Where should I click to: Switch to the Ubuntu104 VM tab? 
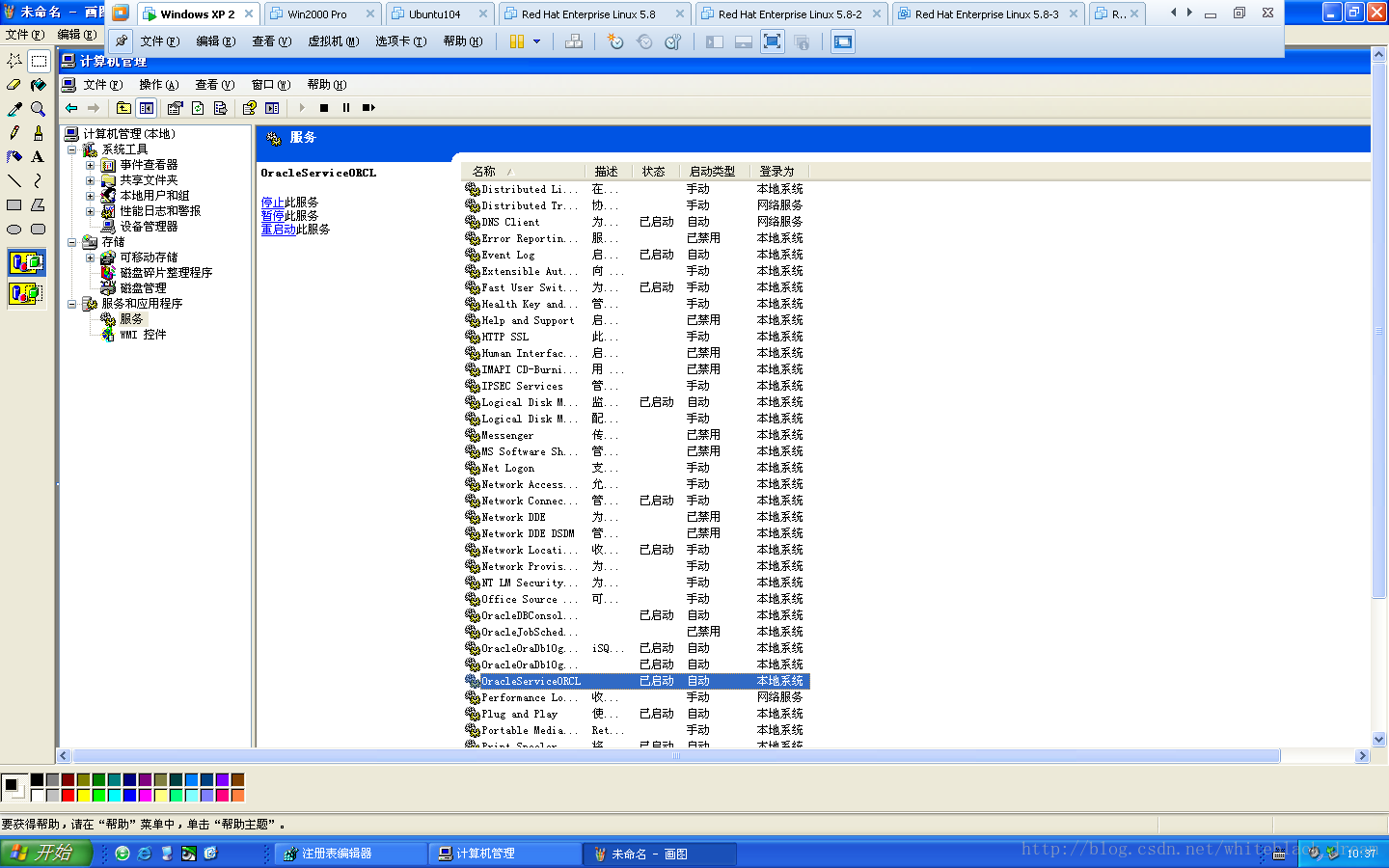click(x=439, y=14)
